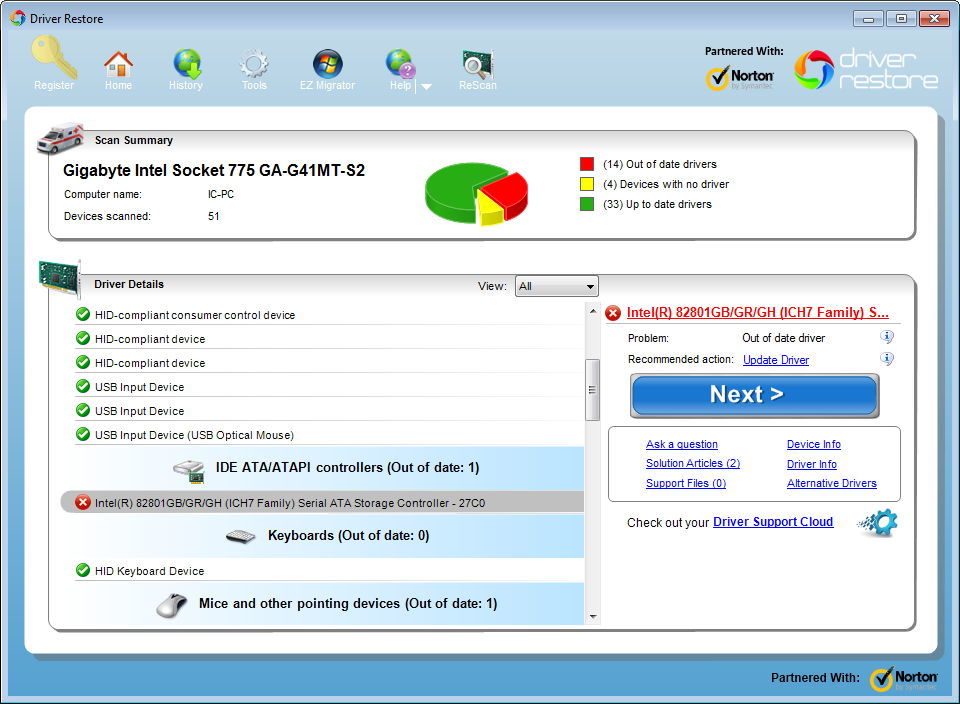This screenshot has height=704, width=960.
Task: Open the Ask a question link
Action: click(681, 444)
